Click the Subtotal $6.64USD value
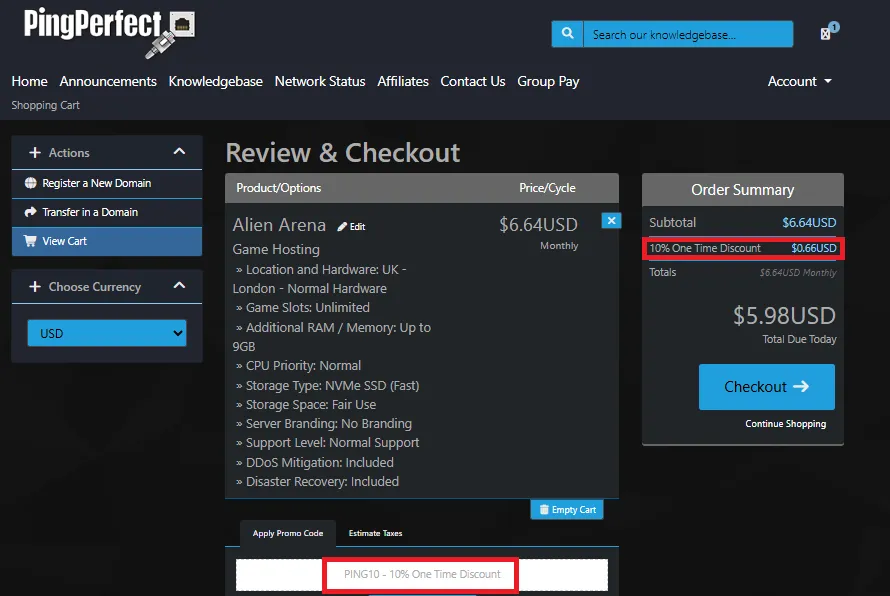 (x=809, y=223)
